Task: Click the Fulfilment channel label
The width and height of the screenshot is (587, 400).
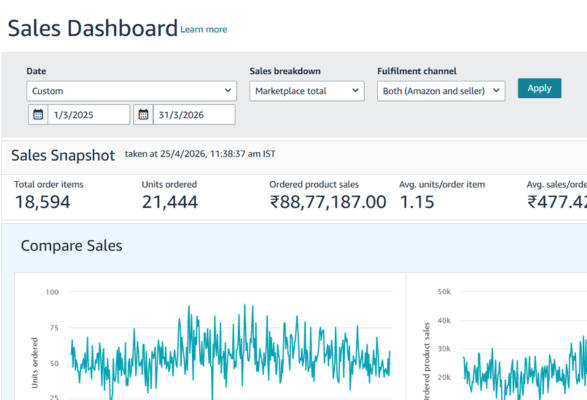Action: (x=417, y=71)
